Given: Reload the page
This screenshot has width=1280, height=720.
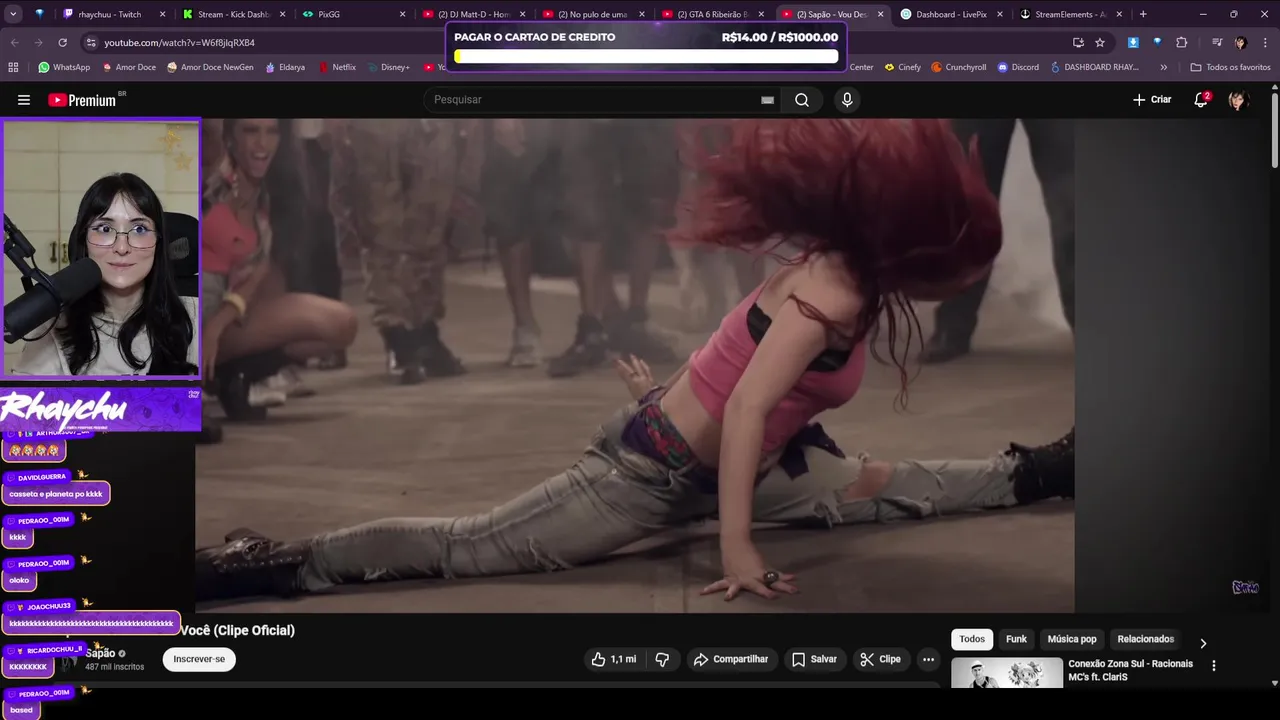Looking at the screenshot, I should [62, 43].
